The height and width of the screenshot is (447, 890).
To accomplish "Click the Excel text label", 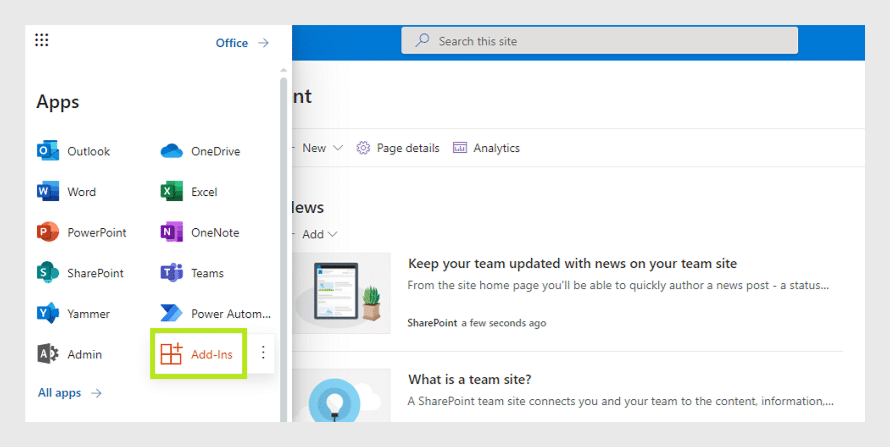I will [x=204, y=192].
